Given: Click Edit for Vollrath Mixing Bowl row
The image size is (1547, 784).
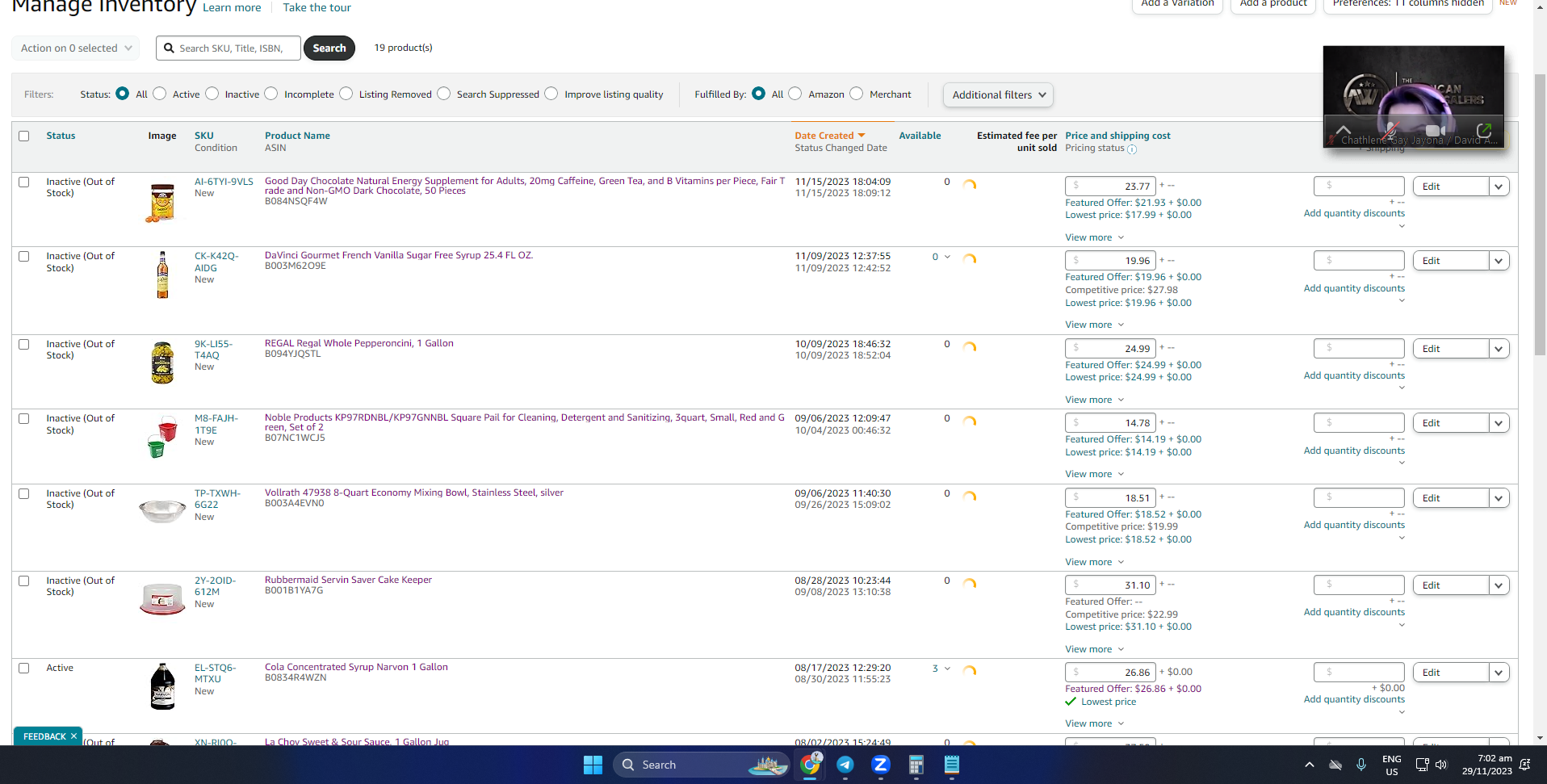Looking at the screenshot, I should click(x=1451, y=498).
